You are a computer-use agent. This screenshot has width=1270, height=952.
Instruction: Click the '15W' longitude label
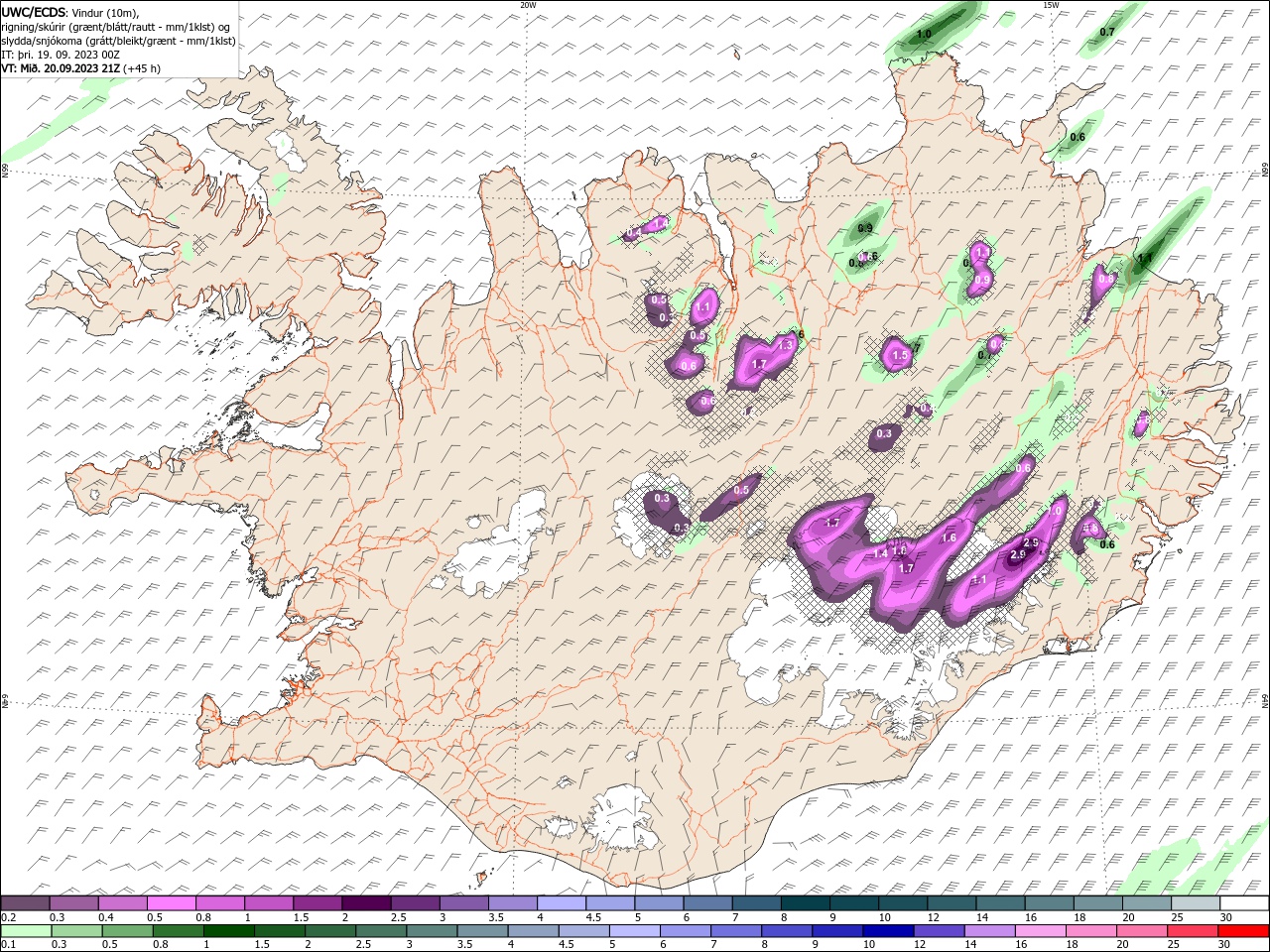point(1050,4)
